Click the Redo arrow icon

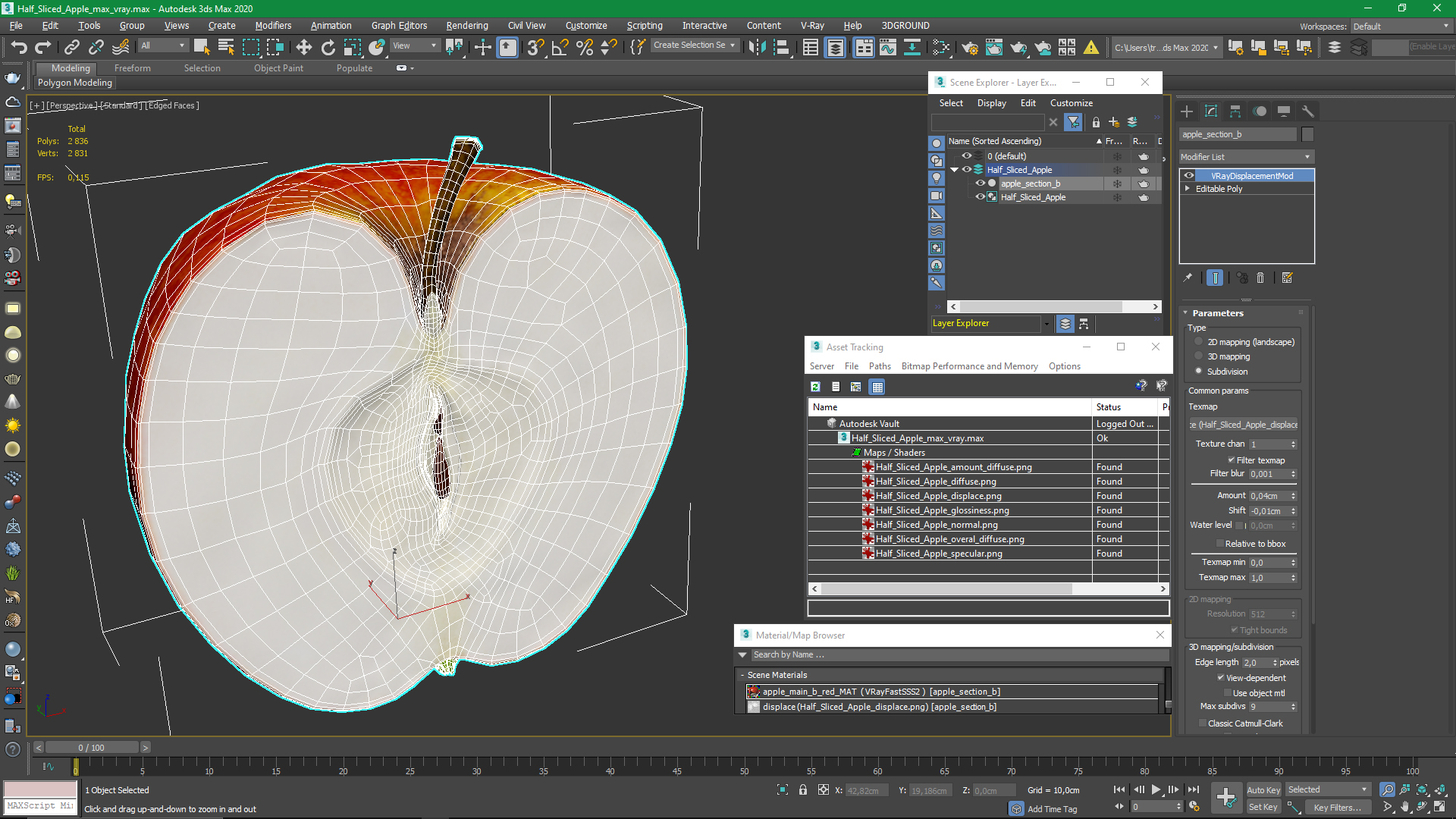pos(43,47)
